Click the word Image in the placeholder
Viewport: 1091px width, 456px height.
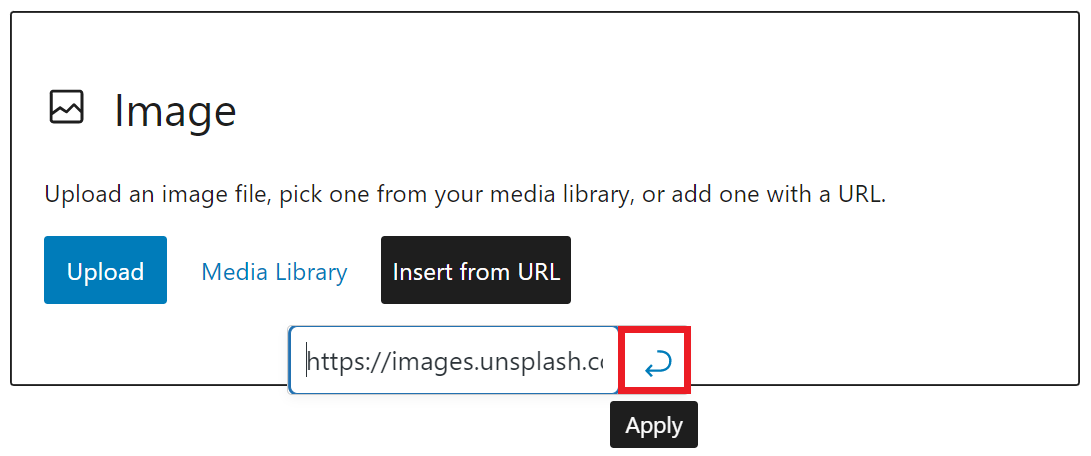(175, 110)
